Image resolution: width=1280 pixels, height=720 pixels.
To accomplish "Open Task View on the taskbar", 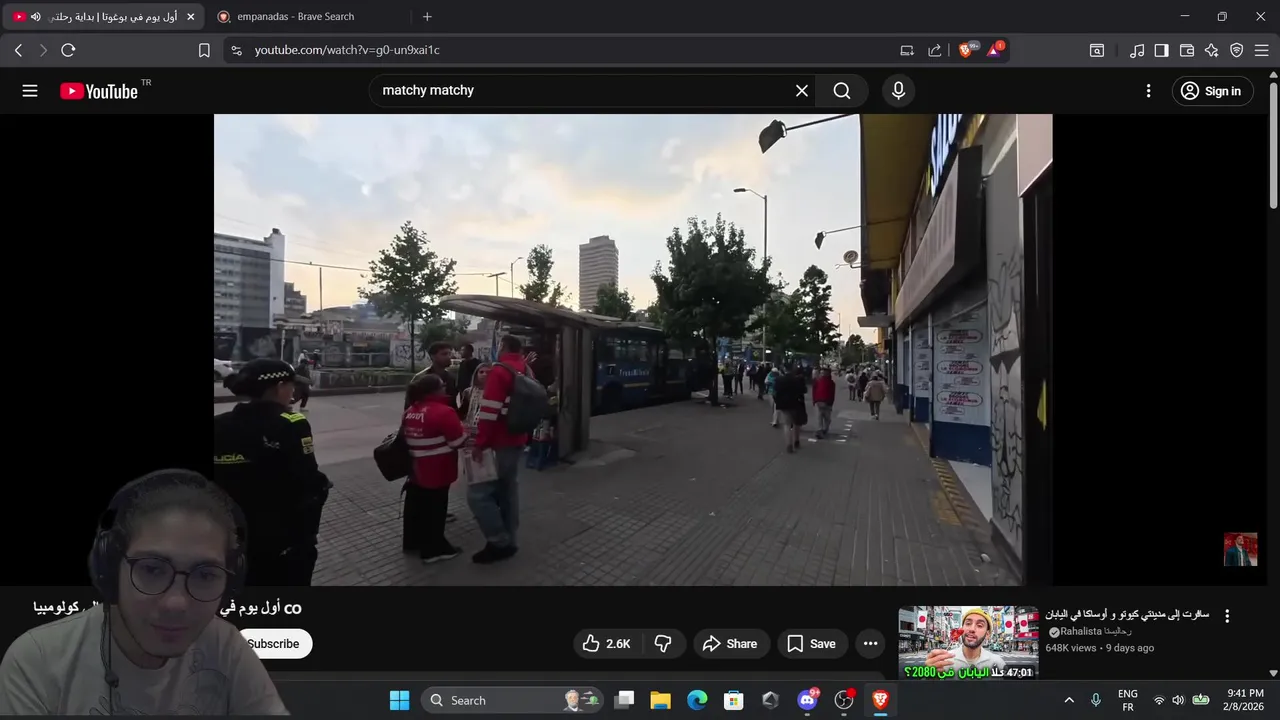I will [624, 700].
